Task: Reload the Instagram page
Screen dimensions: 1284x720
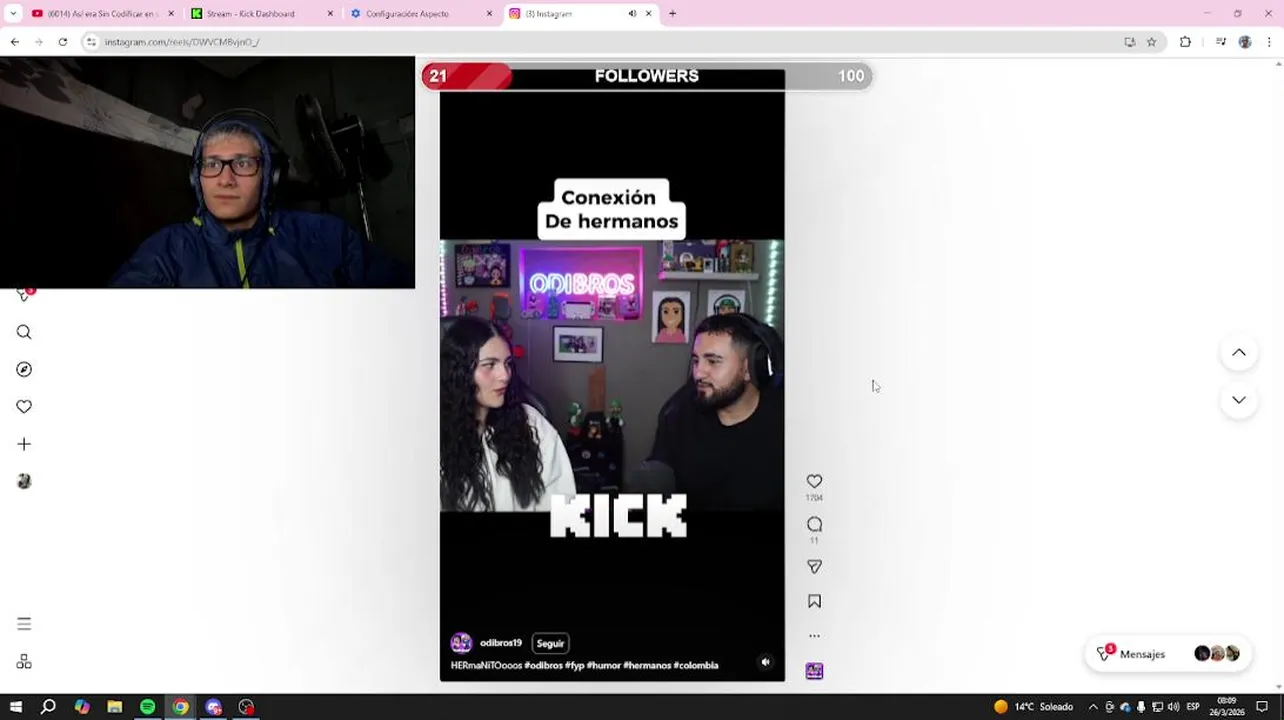Action: pyautogui.click(x=62, y=42)
